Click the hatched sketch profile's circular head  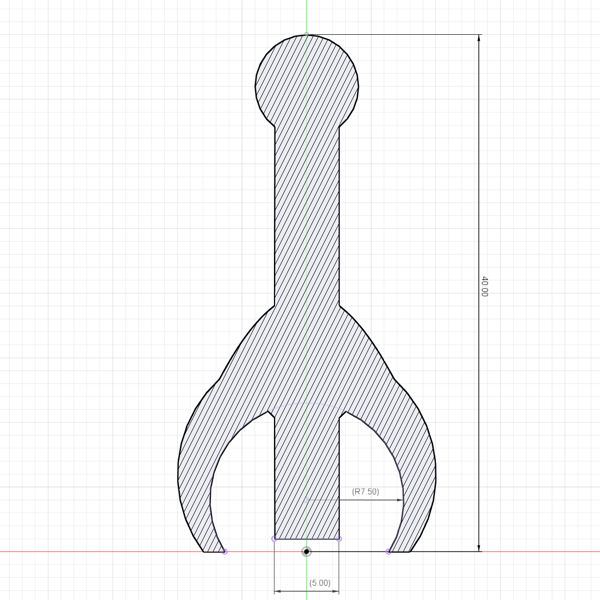click(307, 86)
